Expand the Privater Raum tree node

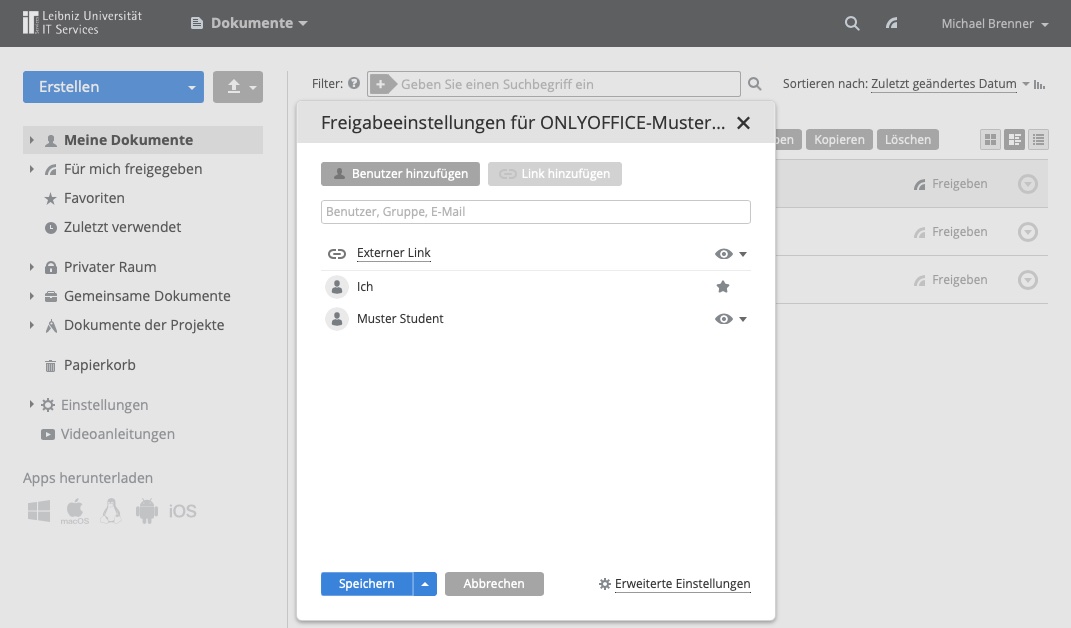31,267
